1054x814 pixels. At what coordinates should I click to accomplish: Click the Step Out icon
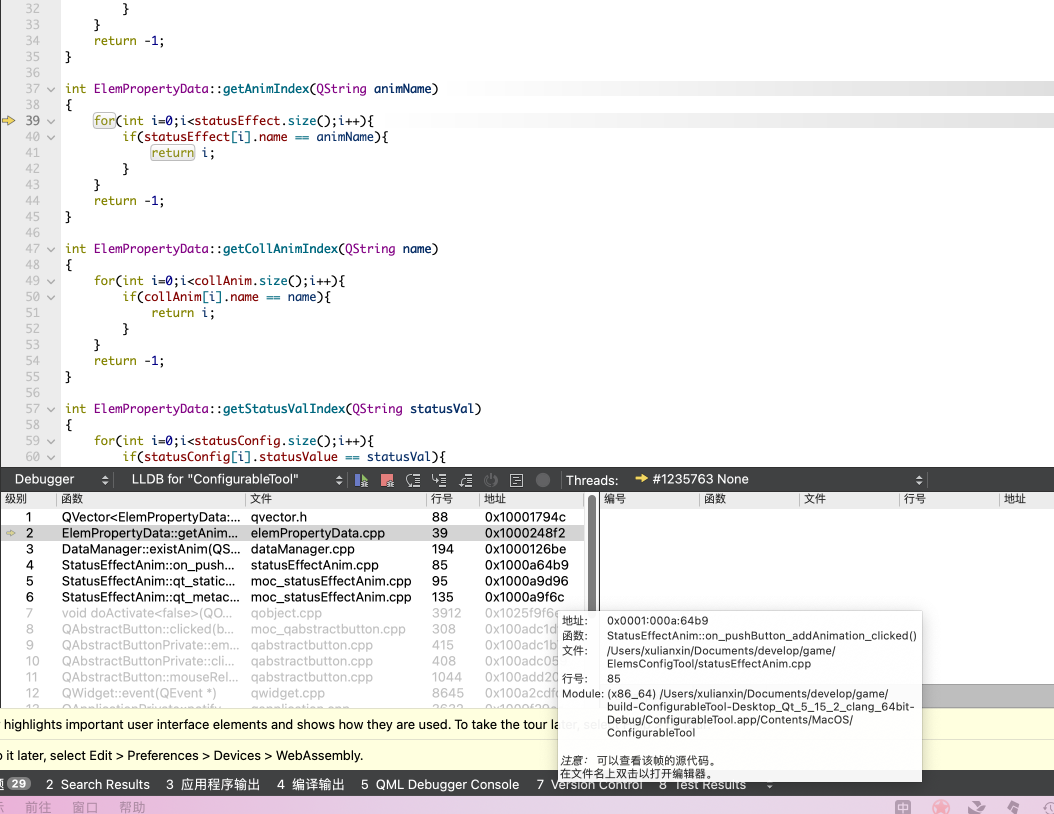pyautogui.click(x=465, y=480)
